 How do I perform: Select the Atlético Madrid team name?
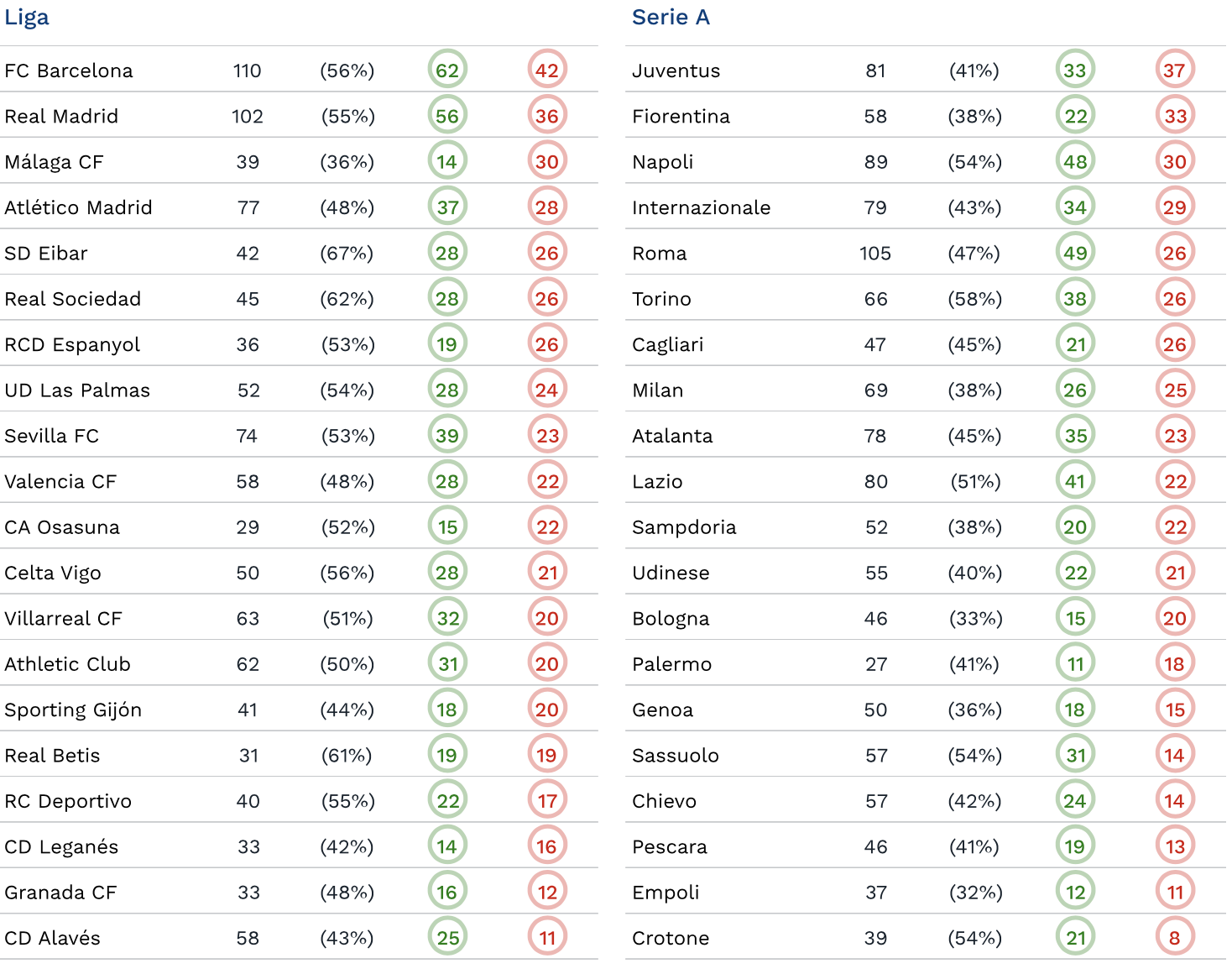click(x=78, y=207)
